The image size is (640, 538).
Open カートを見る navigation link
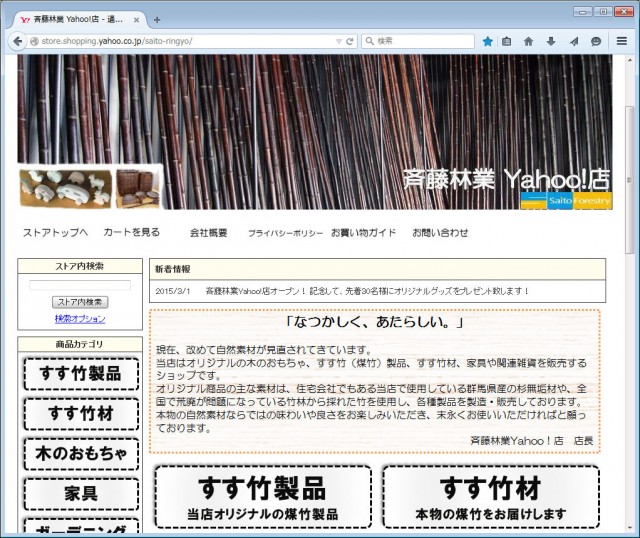(131, 232)
